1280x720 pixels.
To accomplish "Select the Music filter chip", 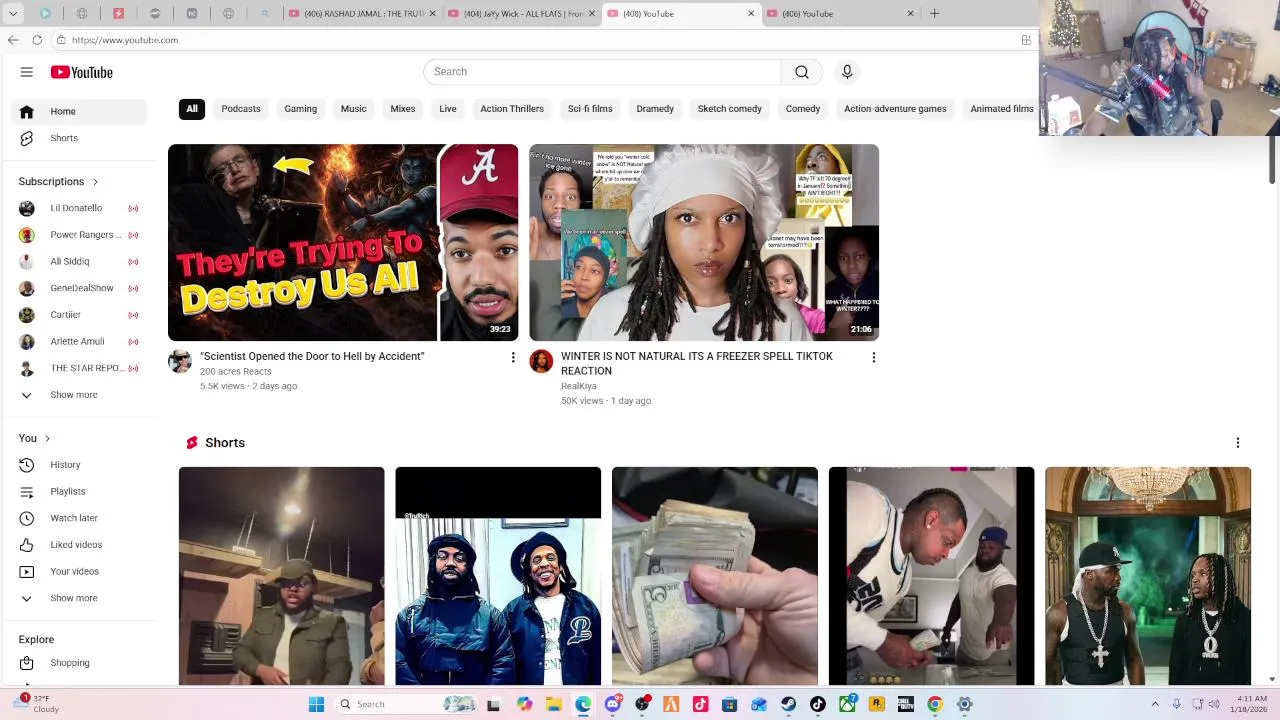I will click(353, 109).
